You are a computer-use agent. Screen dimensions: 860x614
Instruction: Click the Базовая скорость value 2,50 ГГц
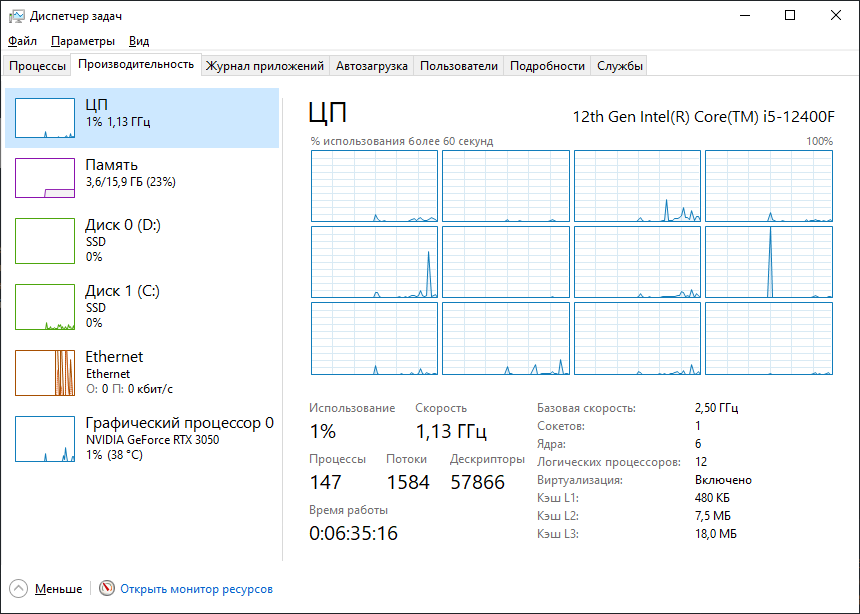pos(716,408)
